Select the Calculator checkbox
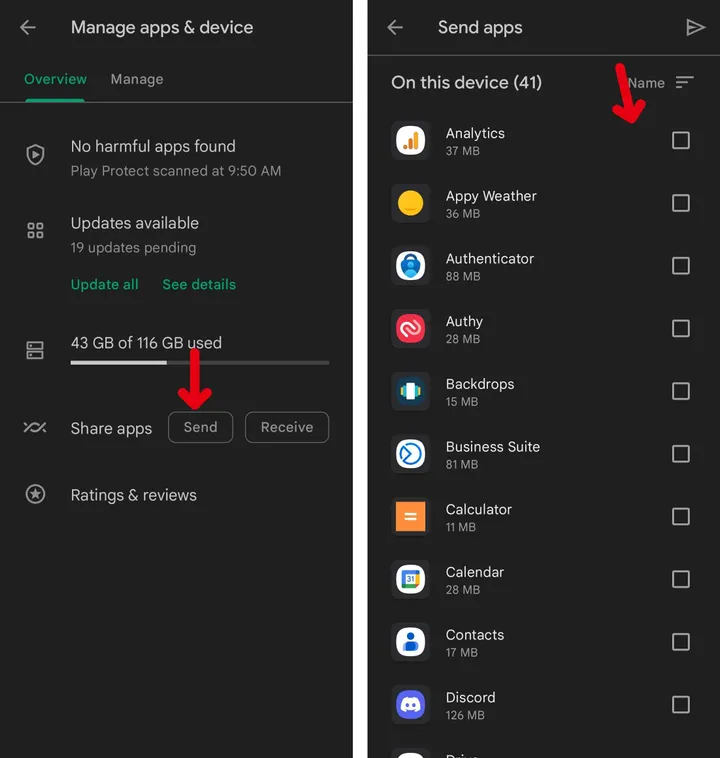Screen dimensions: 720x758 681,516
